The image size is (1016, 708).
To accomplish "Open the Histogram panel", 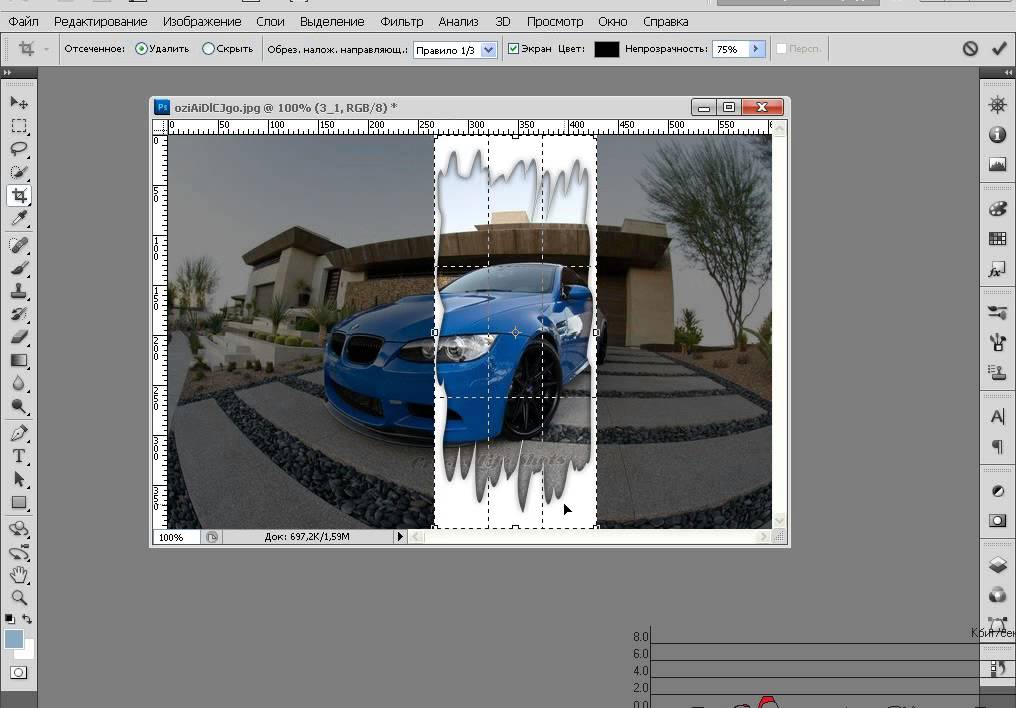I will click(997, 164).
